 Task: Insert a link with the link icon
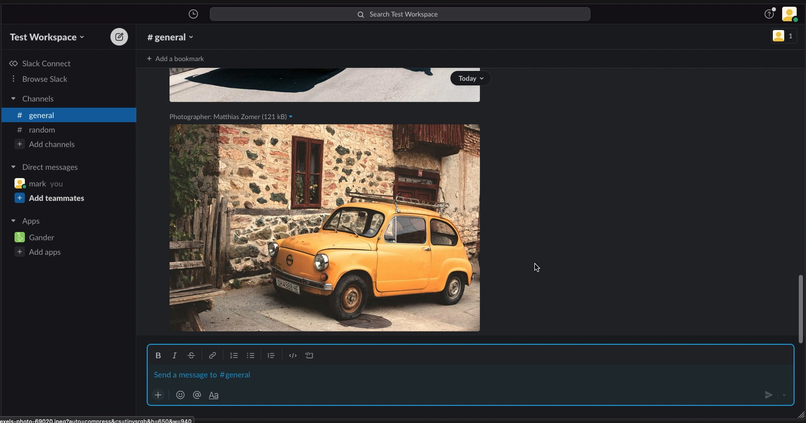point(212,355)
